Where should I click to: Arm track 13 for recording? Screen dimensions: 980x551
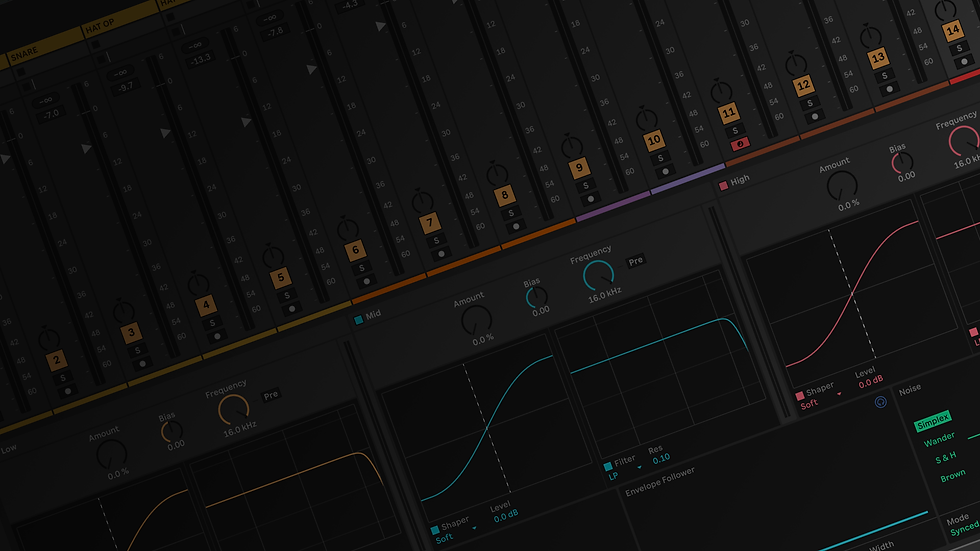889,89
